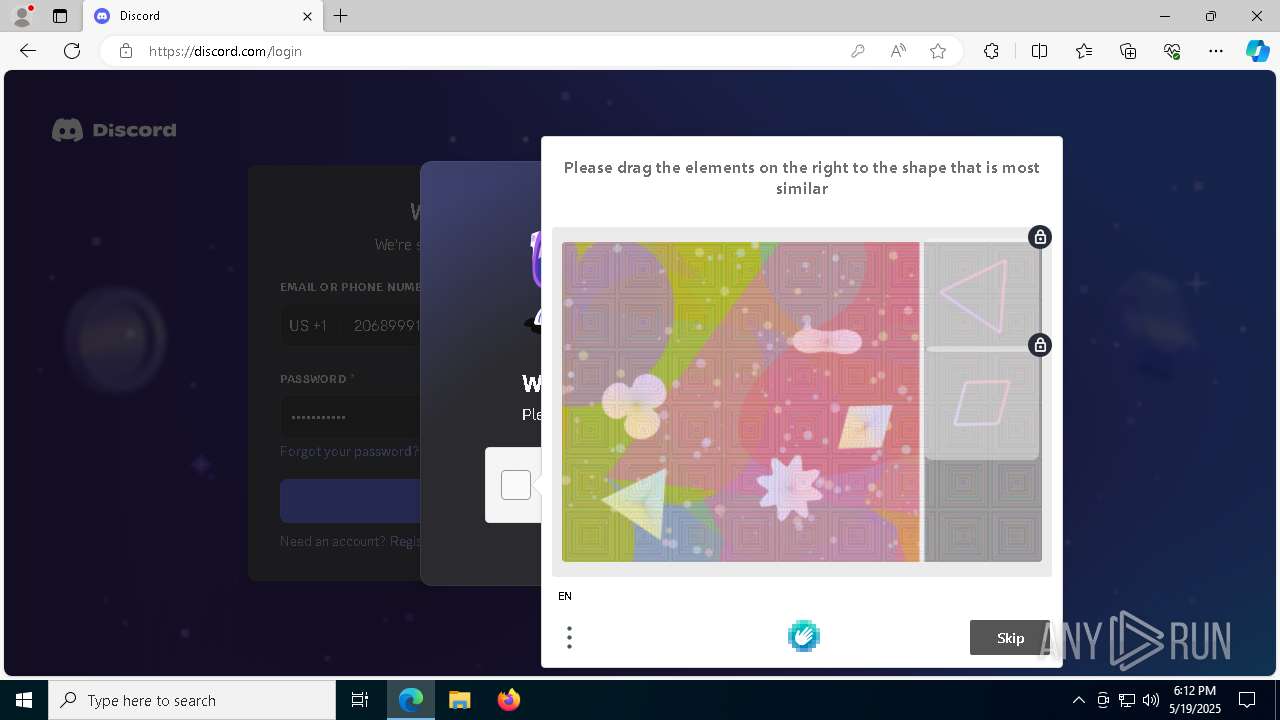This screenshot has width=1280, height=720.
Task: Click the password input field
Action: [350, 416]
